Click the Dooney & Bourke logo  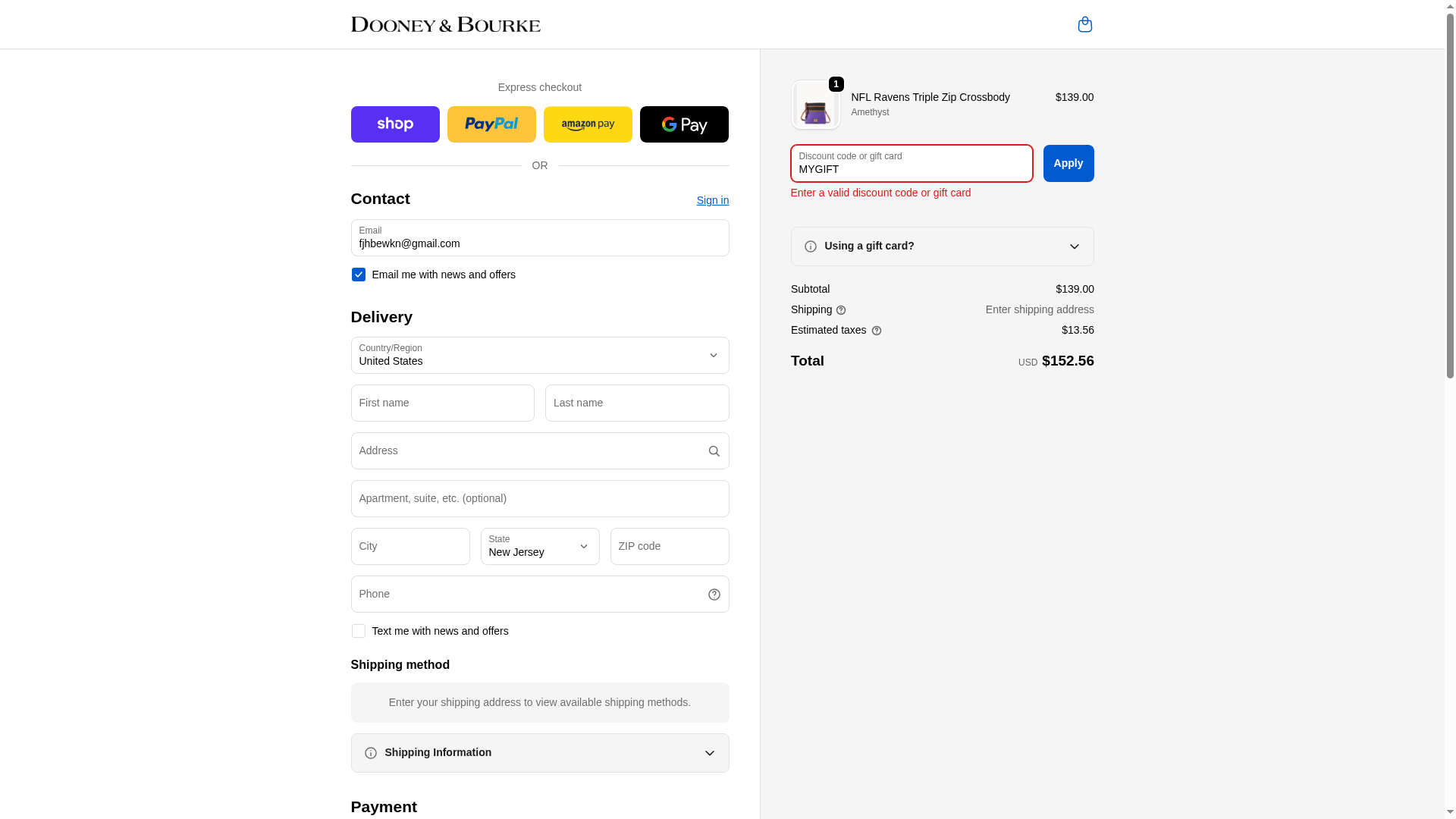pyautogui.click(x=446, y=24)
